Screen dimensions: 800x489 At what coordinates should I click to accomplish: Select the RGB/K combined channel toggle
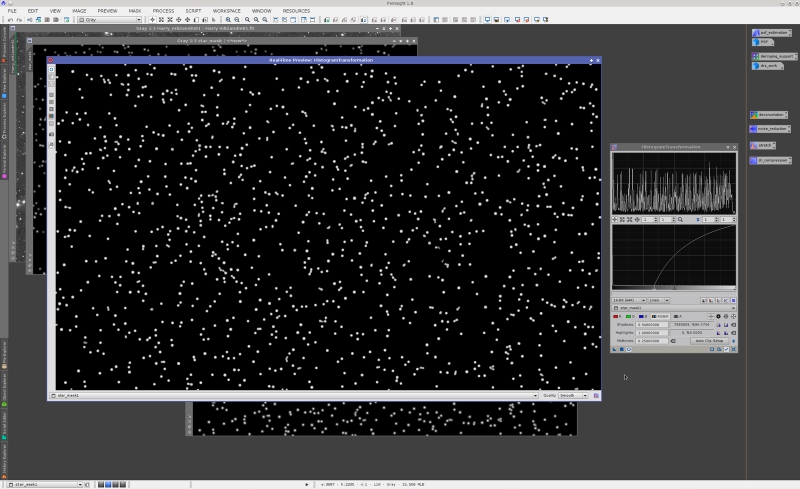[x=660, y=316]
